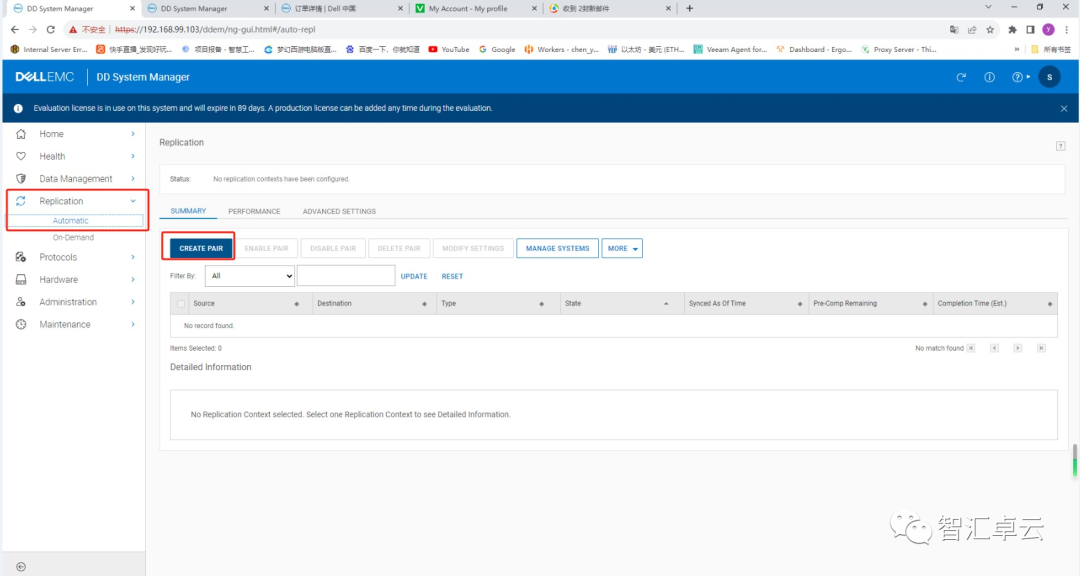Click the Protocols icon in sidebar

(21, 257)
